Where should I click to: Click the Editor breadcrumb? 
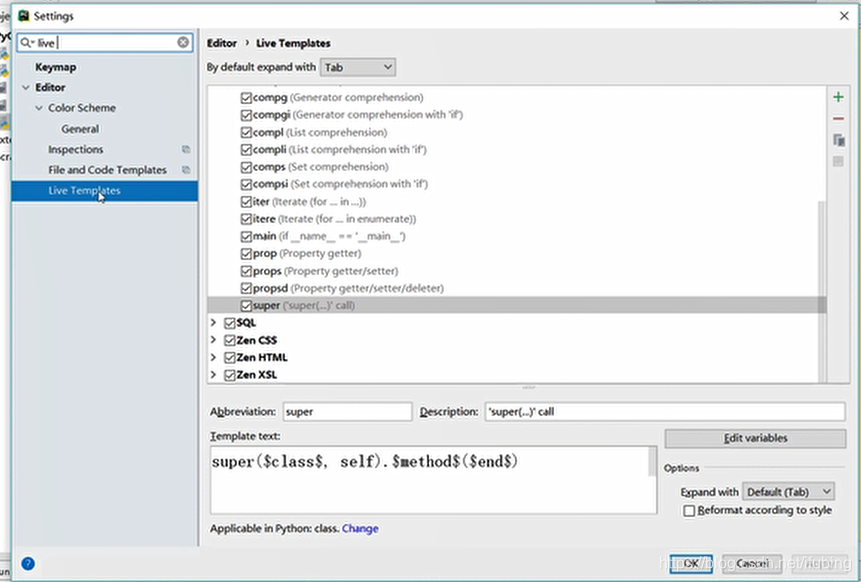tap(222, 43)
